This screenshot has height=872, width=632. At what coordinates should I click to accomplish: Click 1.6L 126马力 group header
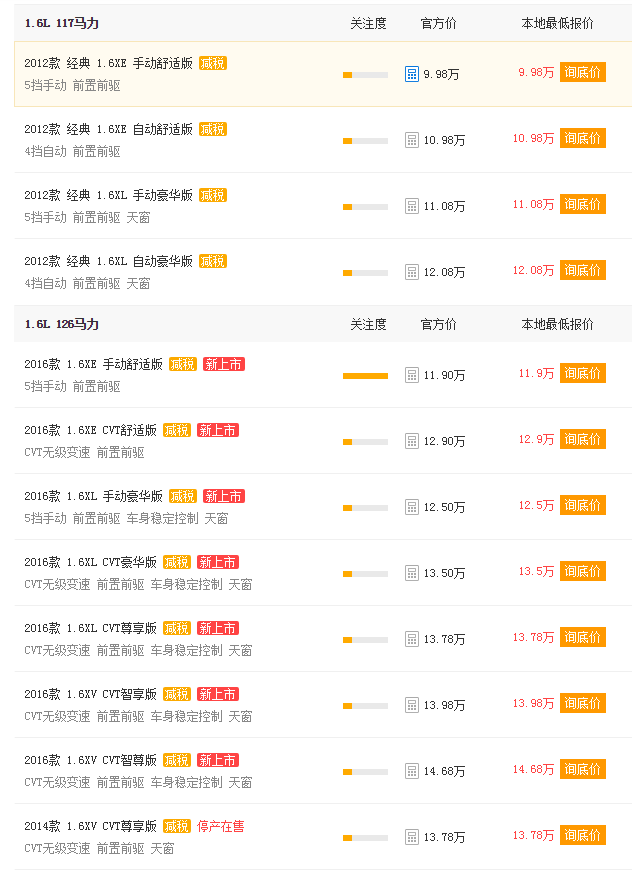click(62, 324)
